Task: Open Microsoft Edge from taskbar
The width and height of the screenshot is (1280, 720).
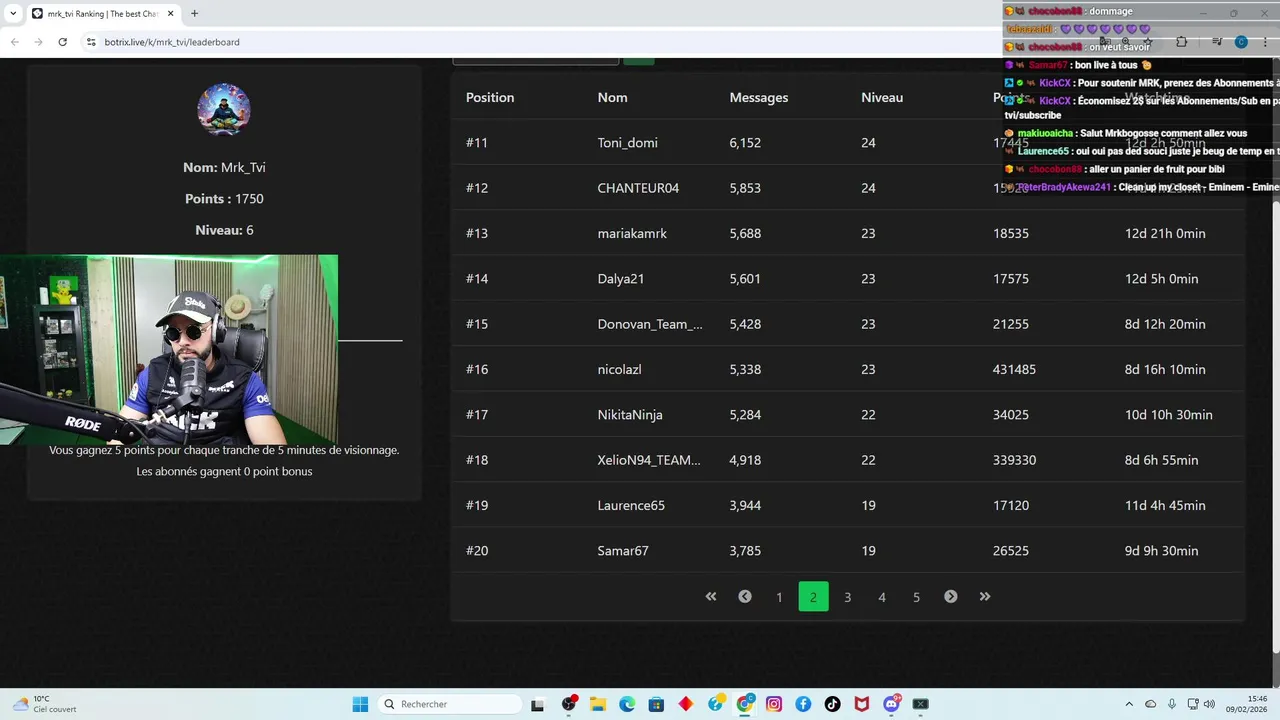Action: (x=627, y=704)
